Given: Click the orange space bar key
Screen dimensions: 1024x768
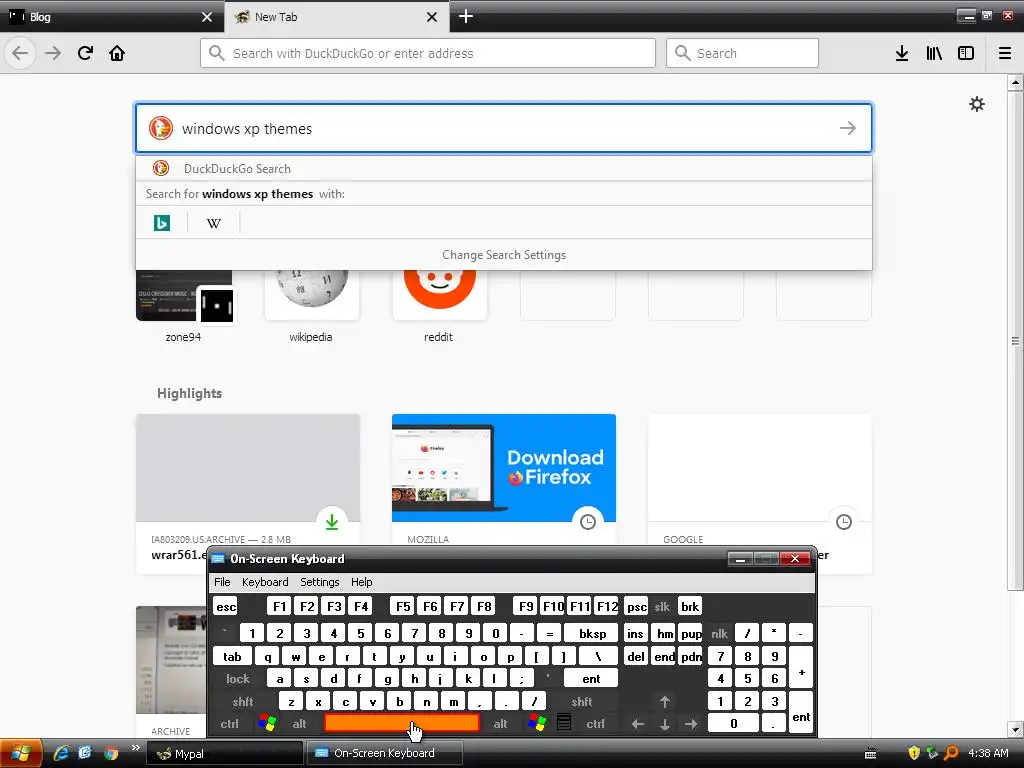Looking at the screenshot, I should point(402,722).
